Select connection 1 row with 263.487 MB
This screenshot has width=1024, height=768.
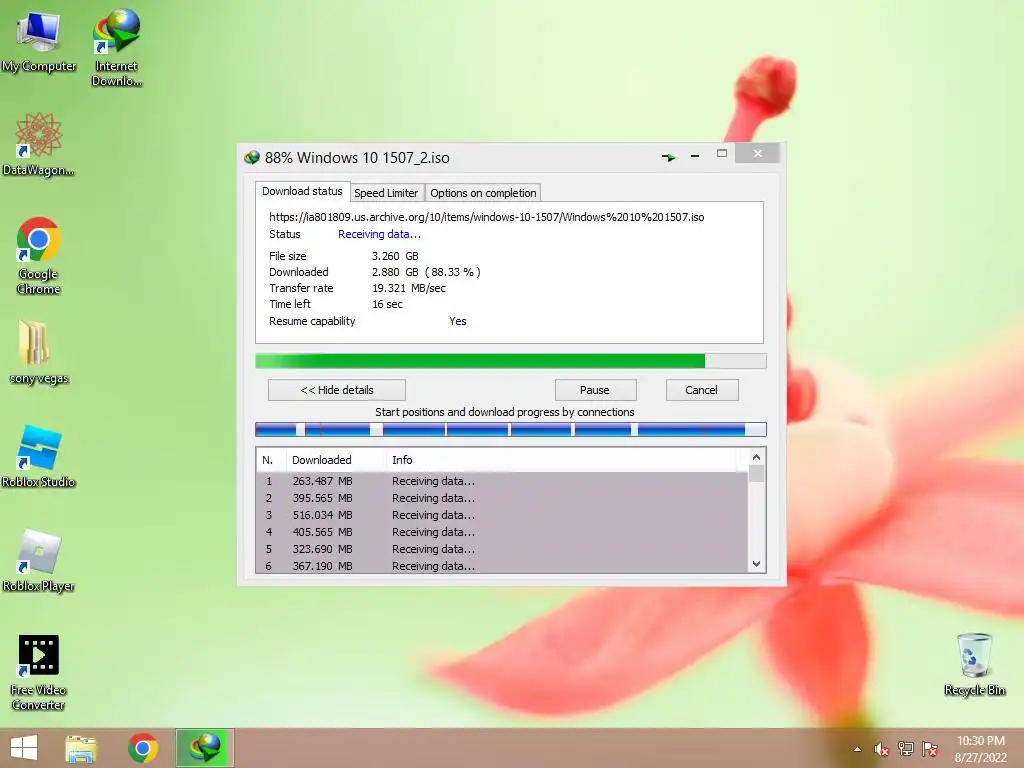coord(502,481)
